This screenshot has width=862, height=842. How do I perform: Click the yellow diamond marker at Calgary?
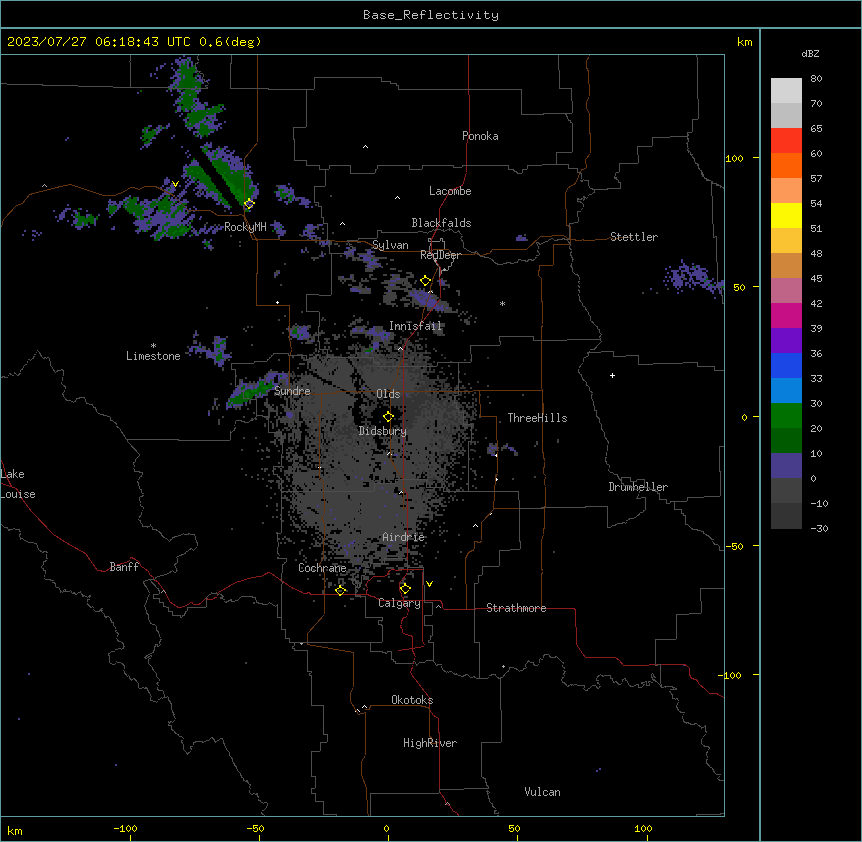coord(405,589)
